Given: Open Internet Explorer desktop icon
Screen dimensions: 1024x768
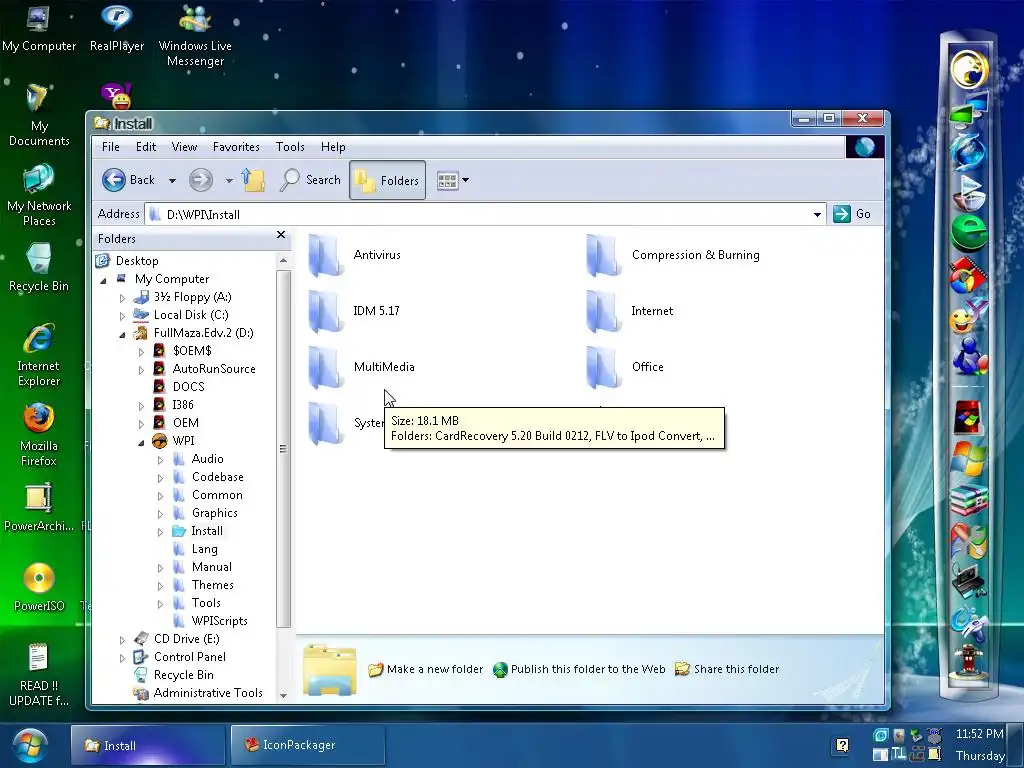Looking at the screenshot, I should (x=39, y=356).
